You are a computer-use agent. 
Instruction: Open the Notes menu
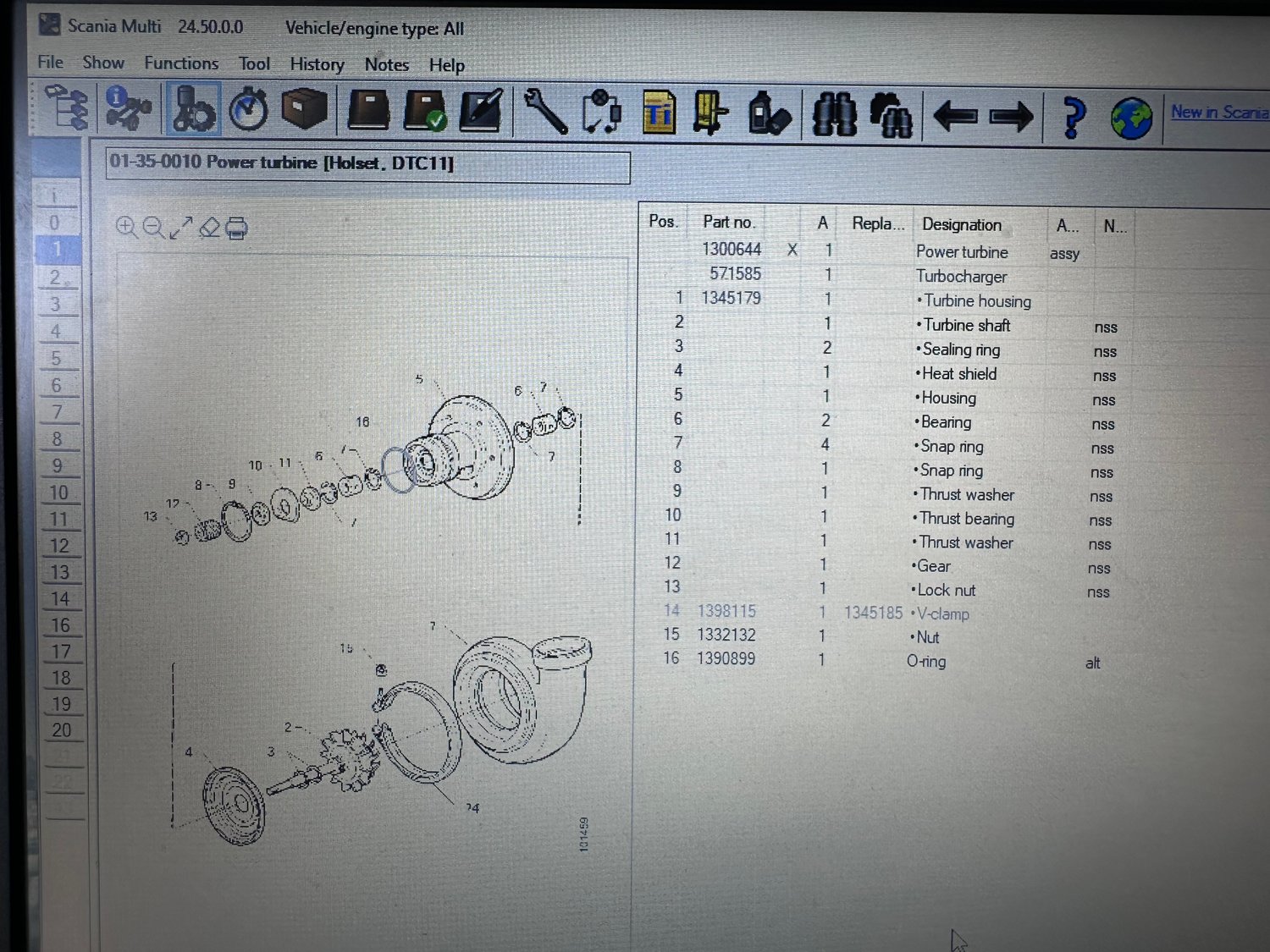(387, 64)
